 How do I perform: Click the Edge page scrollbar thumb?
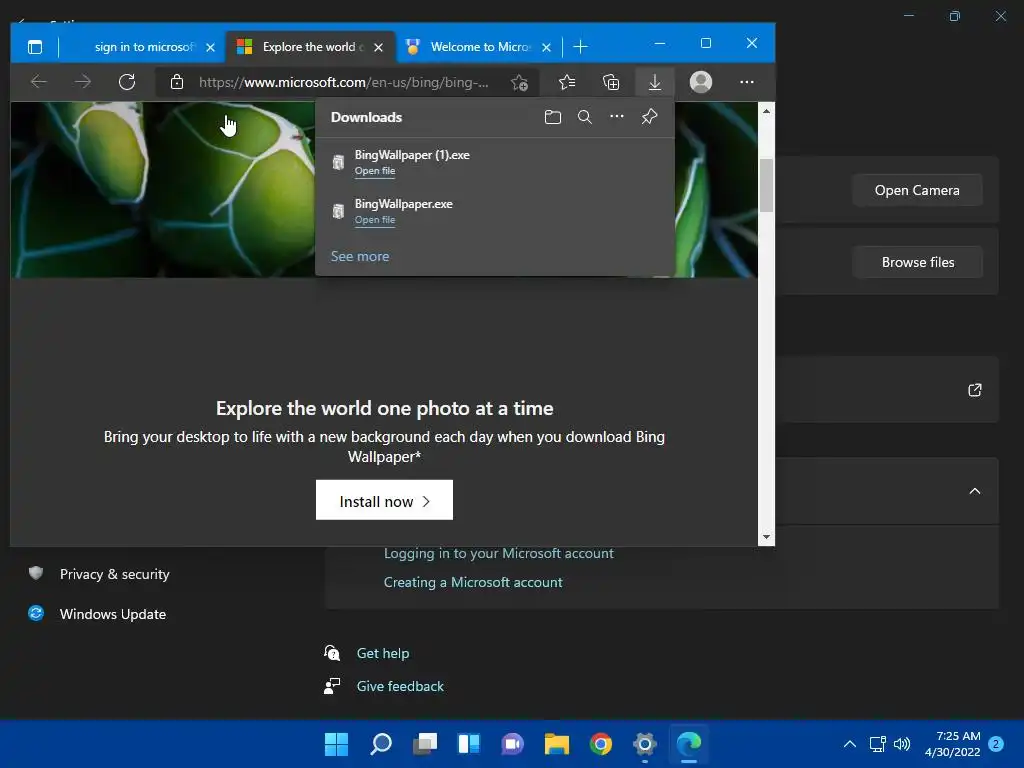point(766,185)
